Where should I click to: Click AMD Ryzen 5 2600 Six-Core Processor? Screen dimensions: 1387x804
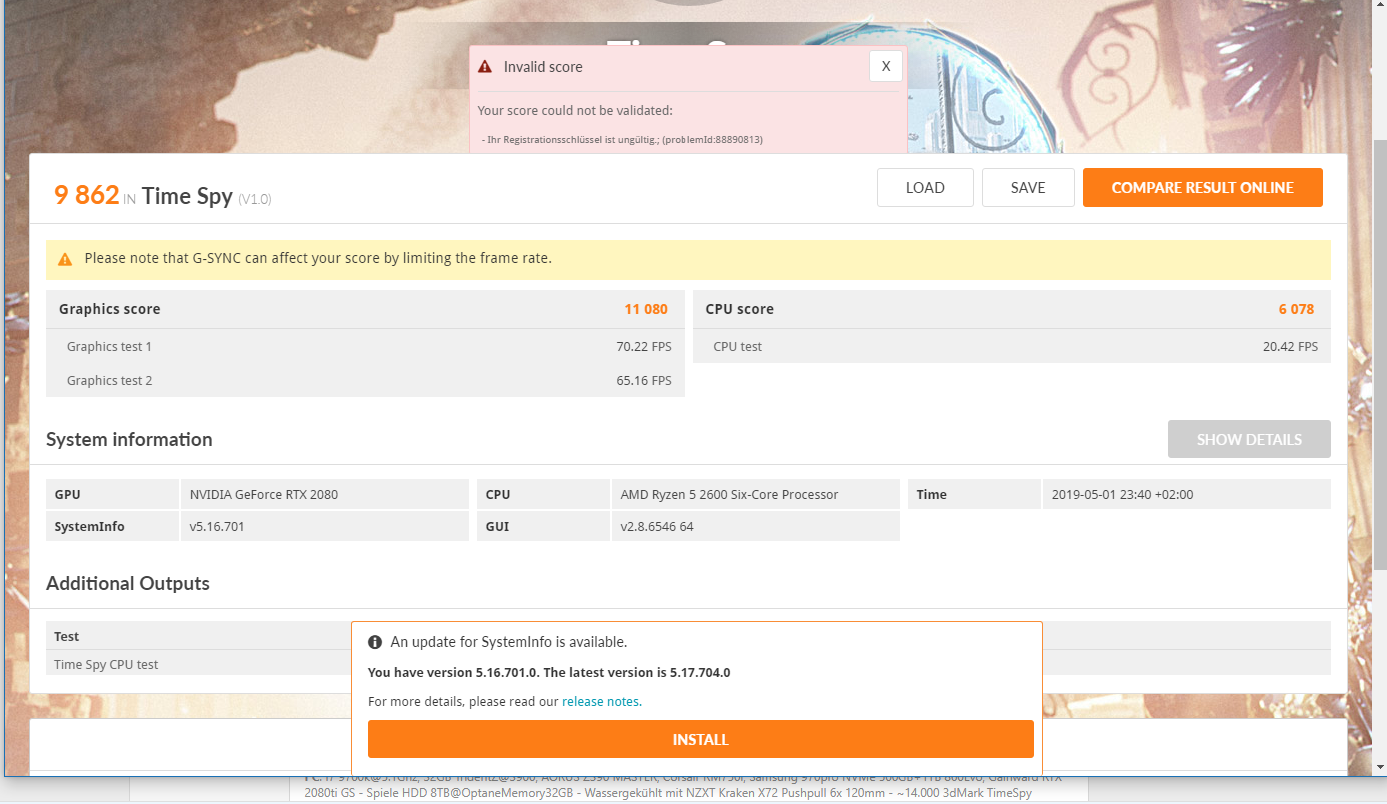pos(729,494)
